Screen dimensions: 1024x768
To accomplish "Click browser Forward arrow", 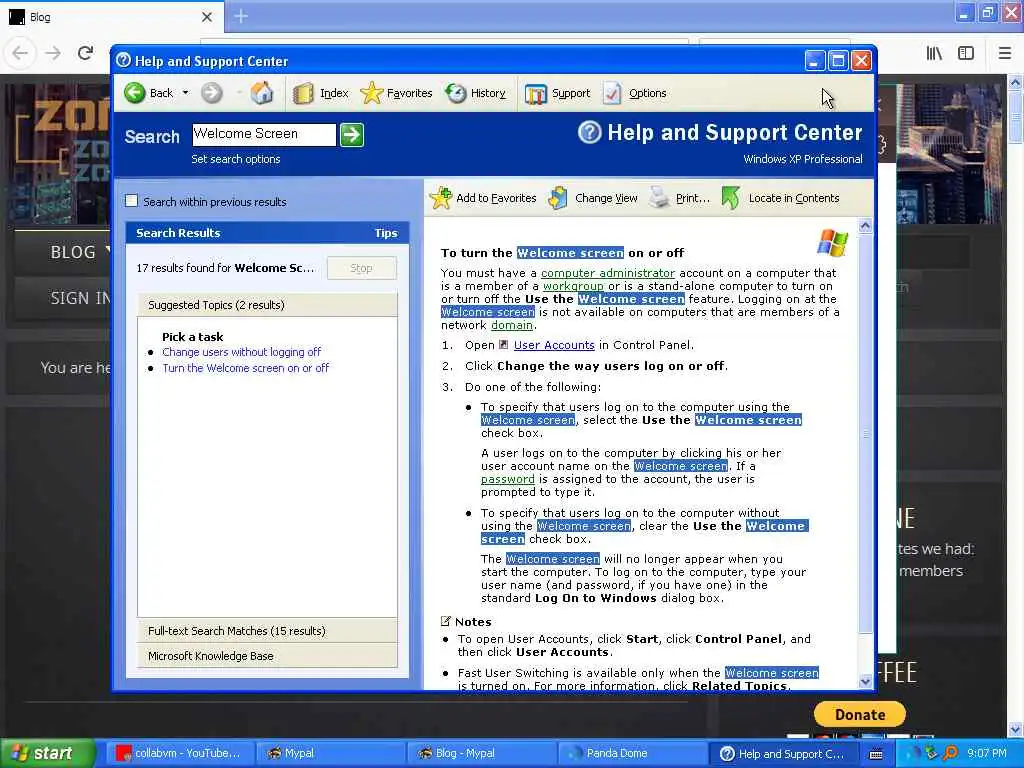I will (x=53, y=53).
